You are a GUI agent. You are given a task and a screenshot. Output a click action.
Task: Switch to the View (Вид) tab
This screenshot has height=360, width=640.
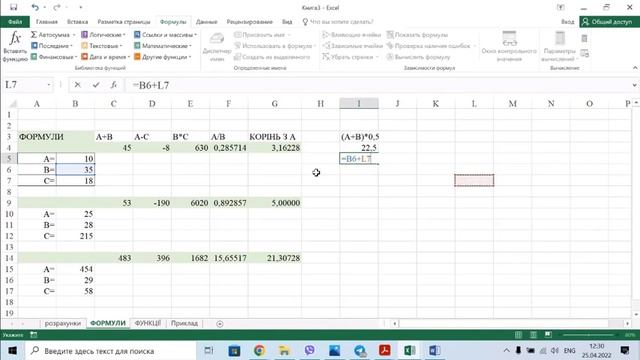[x=287, y=22]
